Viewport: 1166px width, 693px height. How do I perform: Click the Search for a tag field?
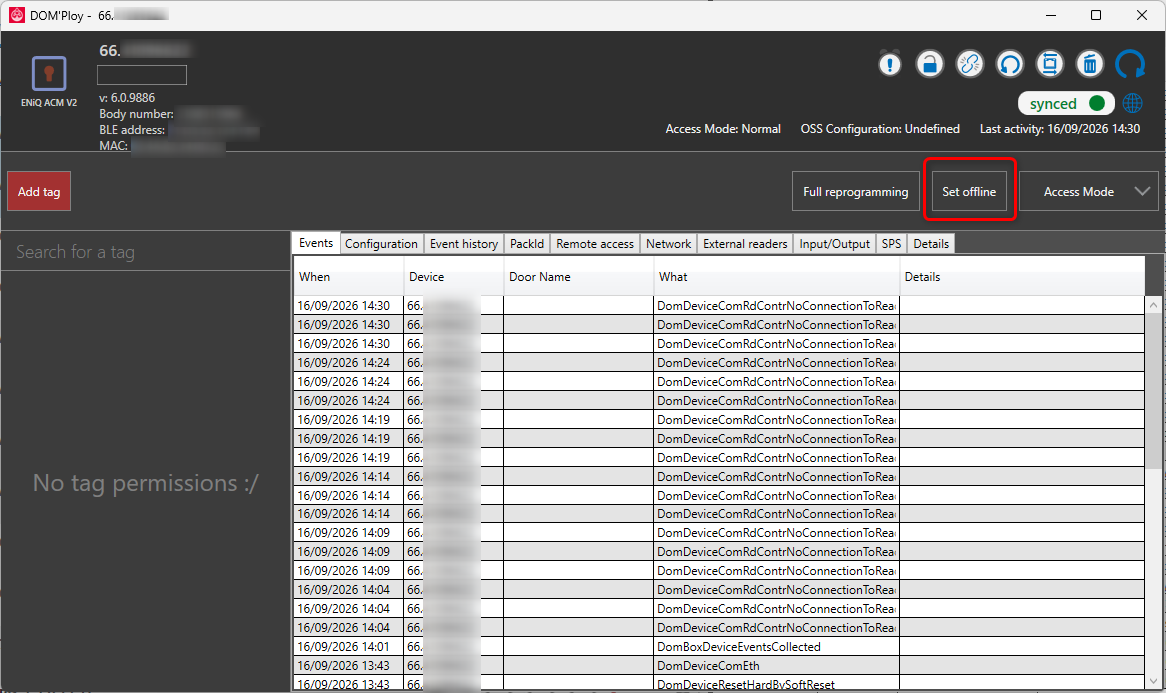tap(146, 252)
